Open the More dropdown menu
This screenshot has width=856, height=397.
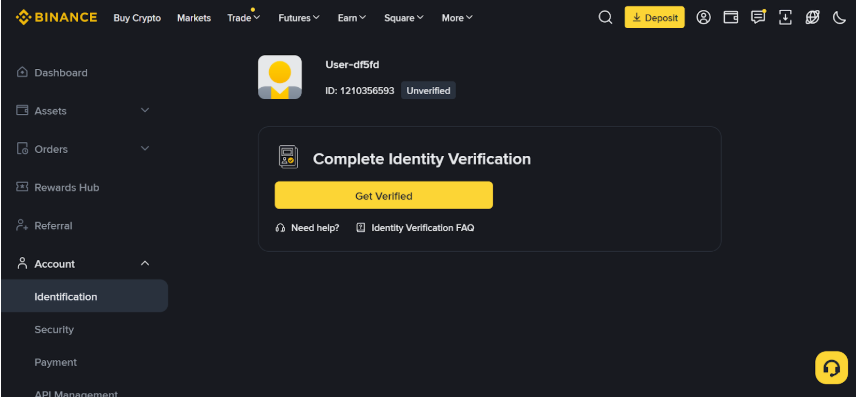(x=457, y=18)
